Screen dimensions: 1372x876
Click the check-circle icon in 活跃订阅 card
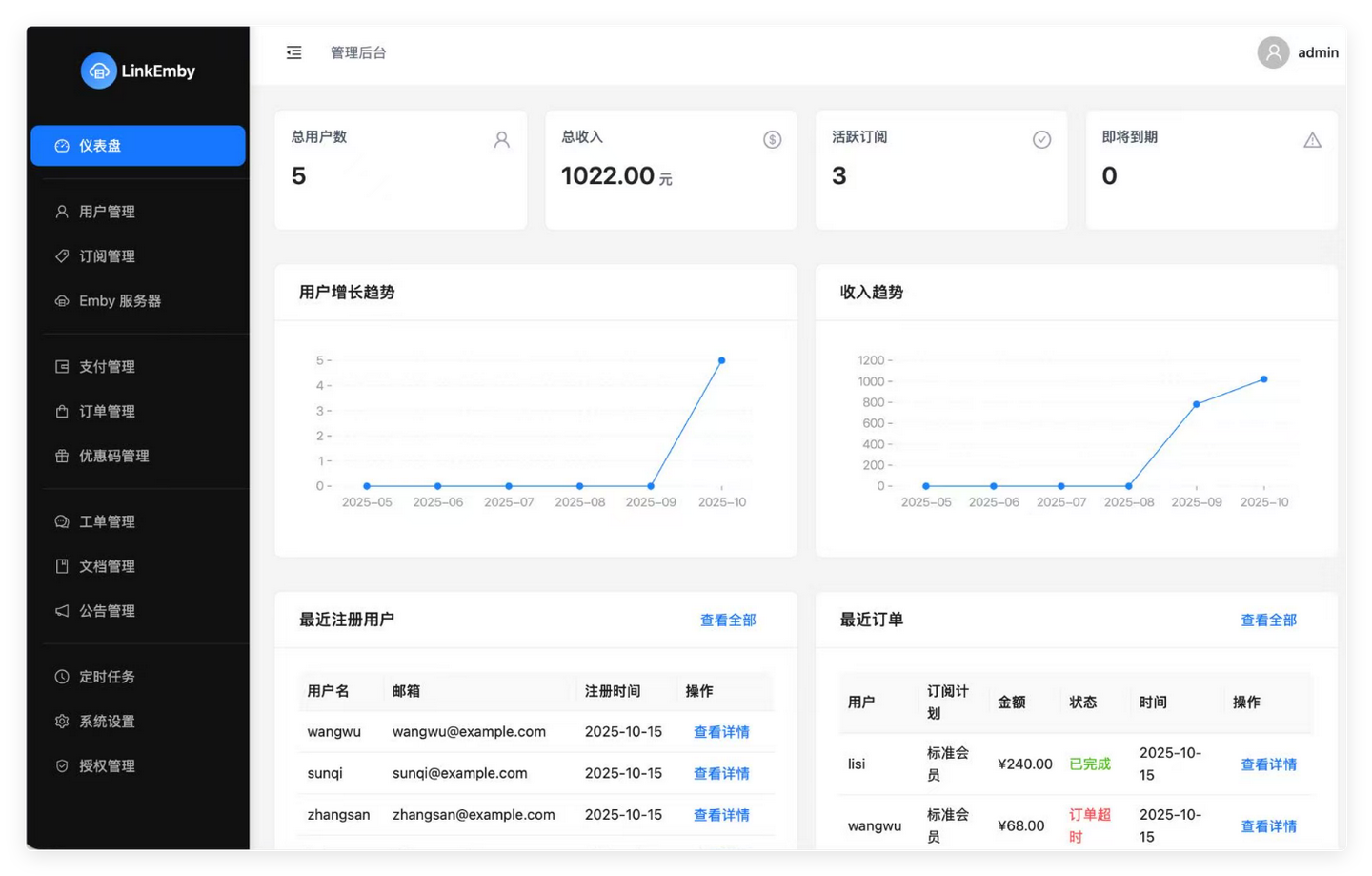pos(1042,140)
